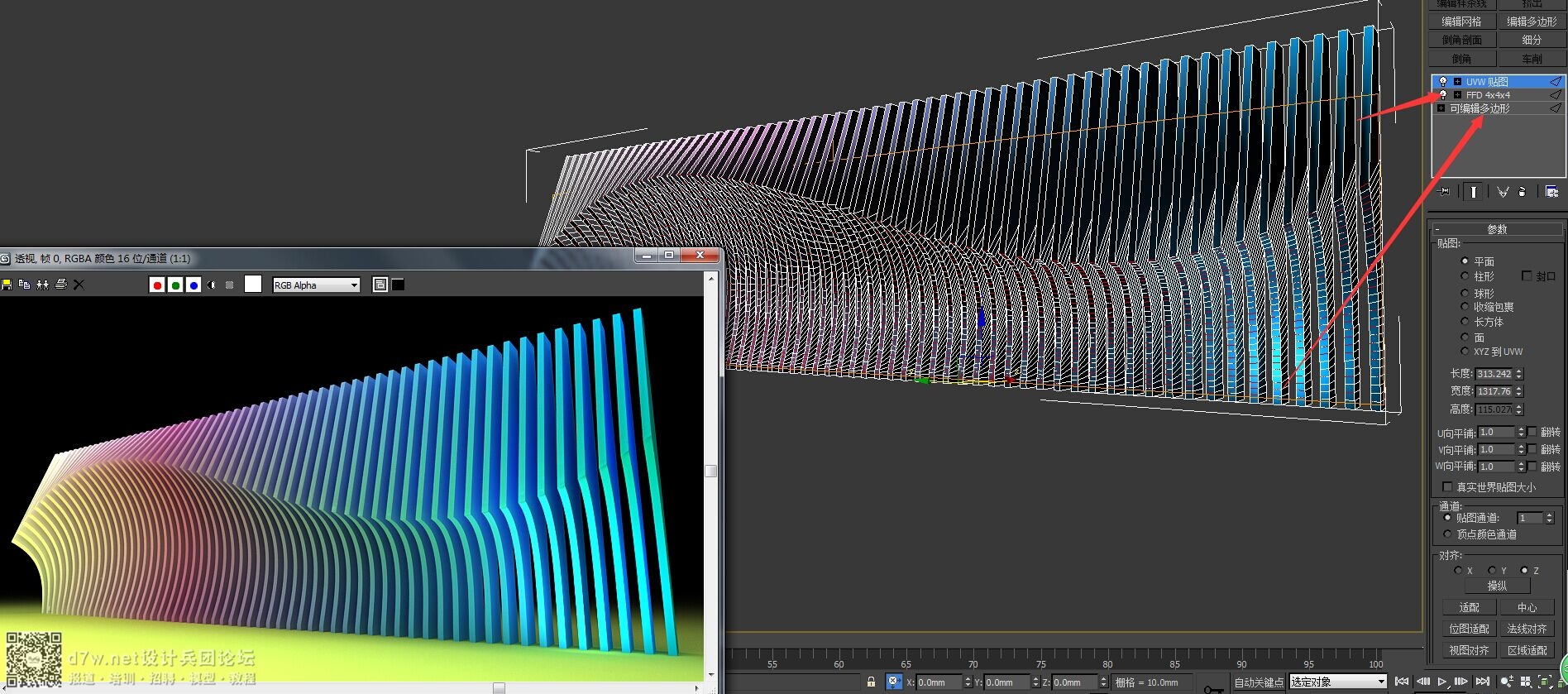Screen dimensions: 1568x694
Task: Toggle absolute transform type-in mode icon
Action: [x=893, y=682]
